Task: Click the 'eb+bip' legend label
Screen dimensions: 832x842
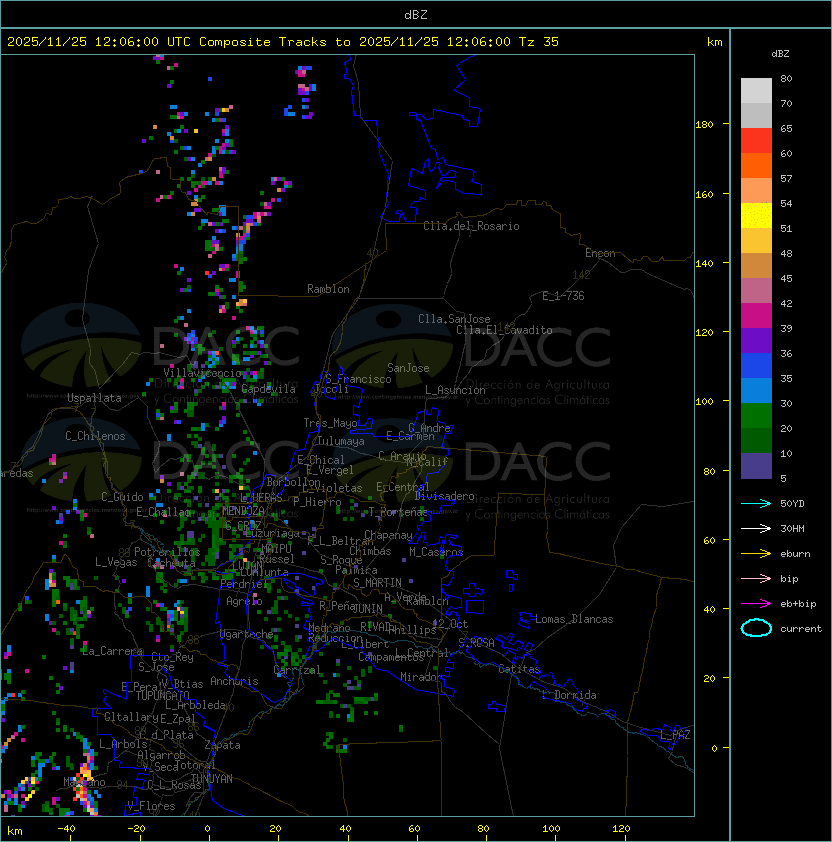Action: tap(798, 604)
